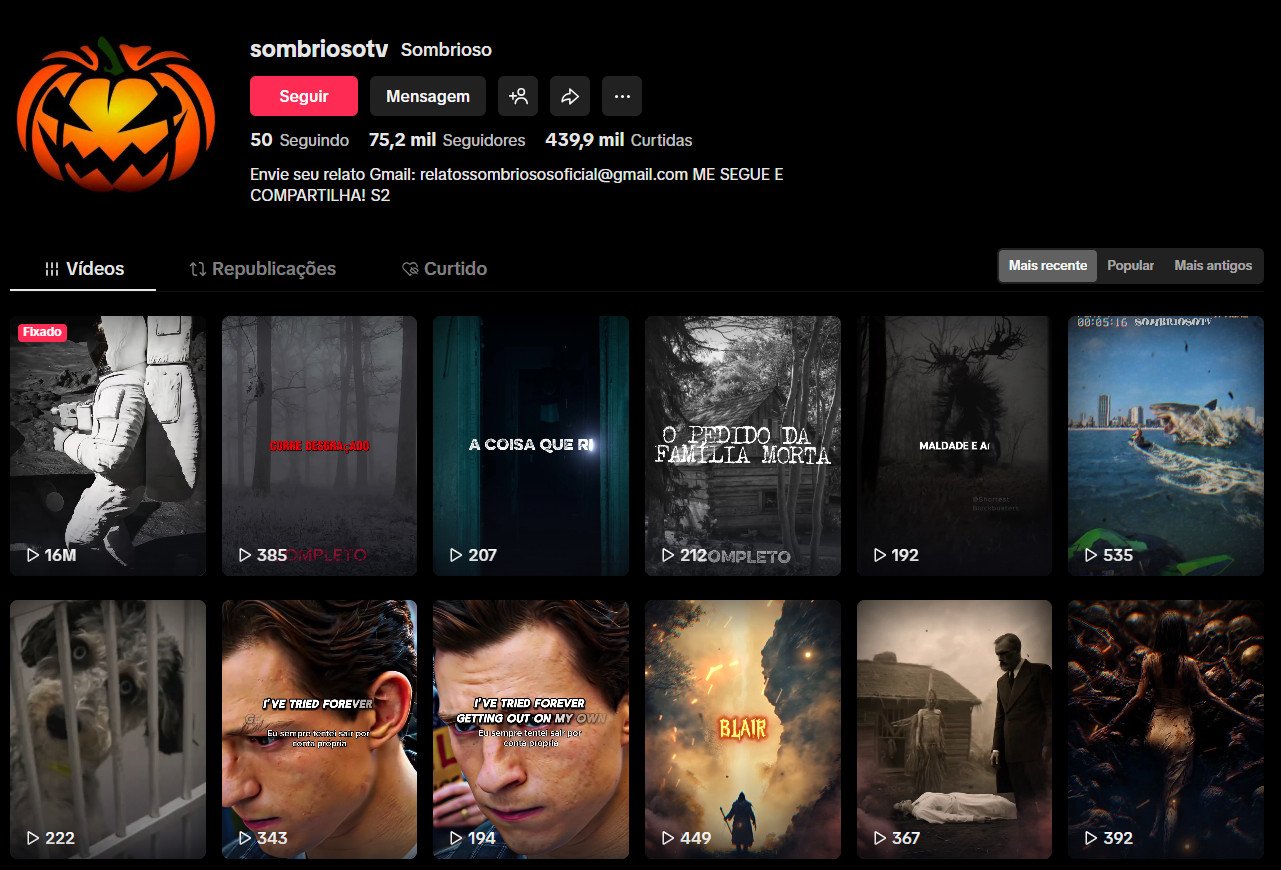Open the shark attack video thumbnail
Screen dimensions: 1281x870
1165,445
